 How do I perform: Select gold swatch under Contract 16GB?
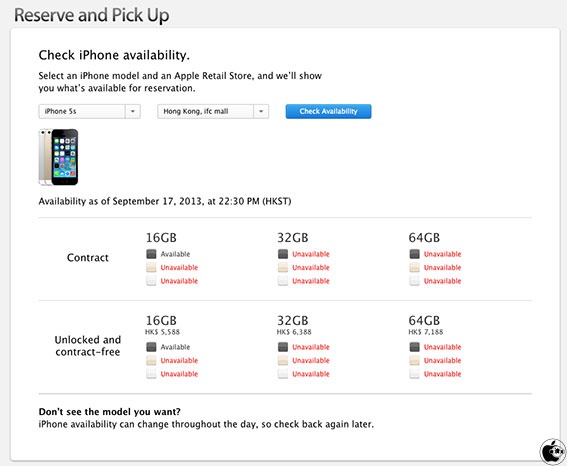pos(151,268)
